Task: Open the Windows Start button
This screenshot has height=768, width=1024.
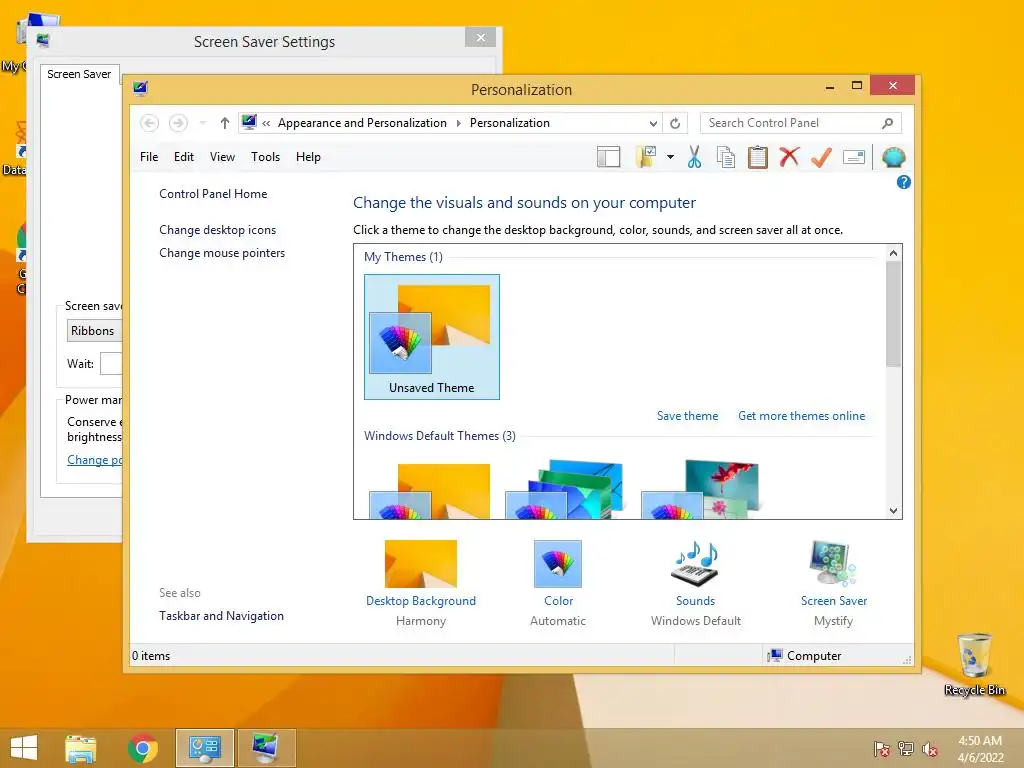Action: 24,748
